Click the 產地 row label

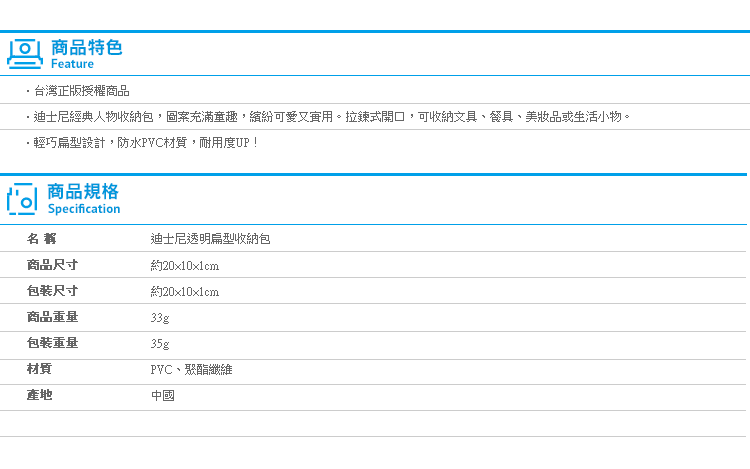click(39, 394)
